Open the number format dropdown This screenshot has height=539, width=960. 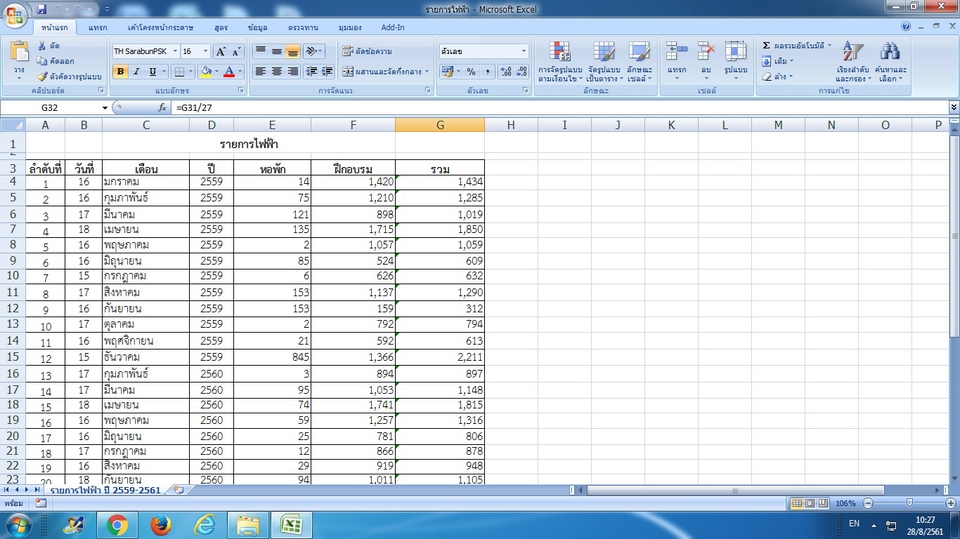(523, 51)
